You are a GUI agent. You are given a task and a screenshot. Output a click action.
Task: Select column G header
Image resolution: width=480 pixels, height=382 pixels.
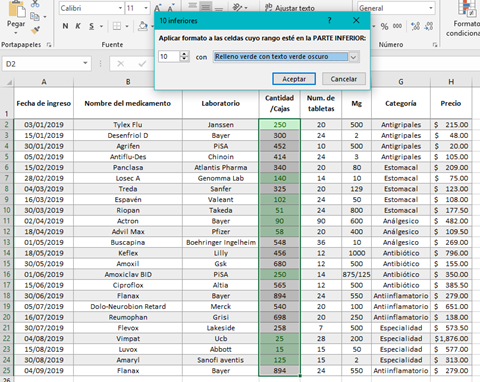(401, 82)
